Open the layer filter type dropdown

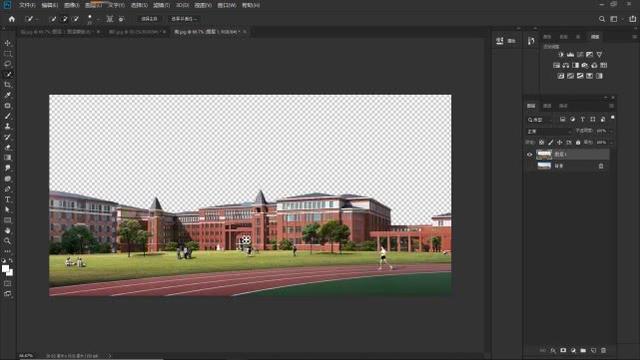pyautogui.click(x=540, y=120)
